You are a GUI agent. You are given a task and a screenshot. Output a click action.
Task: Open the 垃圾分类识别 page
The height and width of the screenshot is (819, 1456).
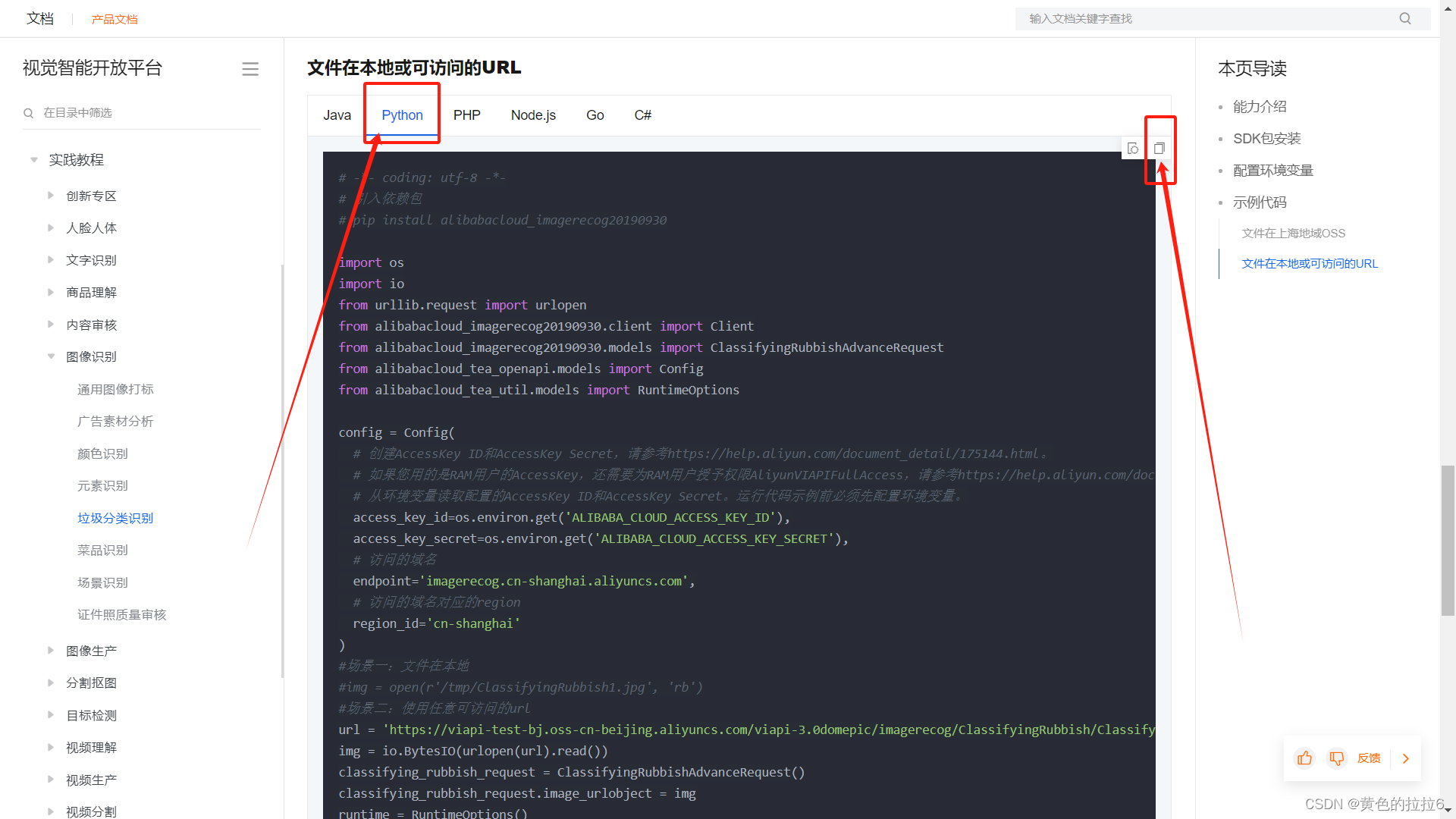tap(115, 518)
